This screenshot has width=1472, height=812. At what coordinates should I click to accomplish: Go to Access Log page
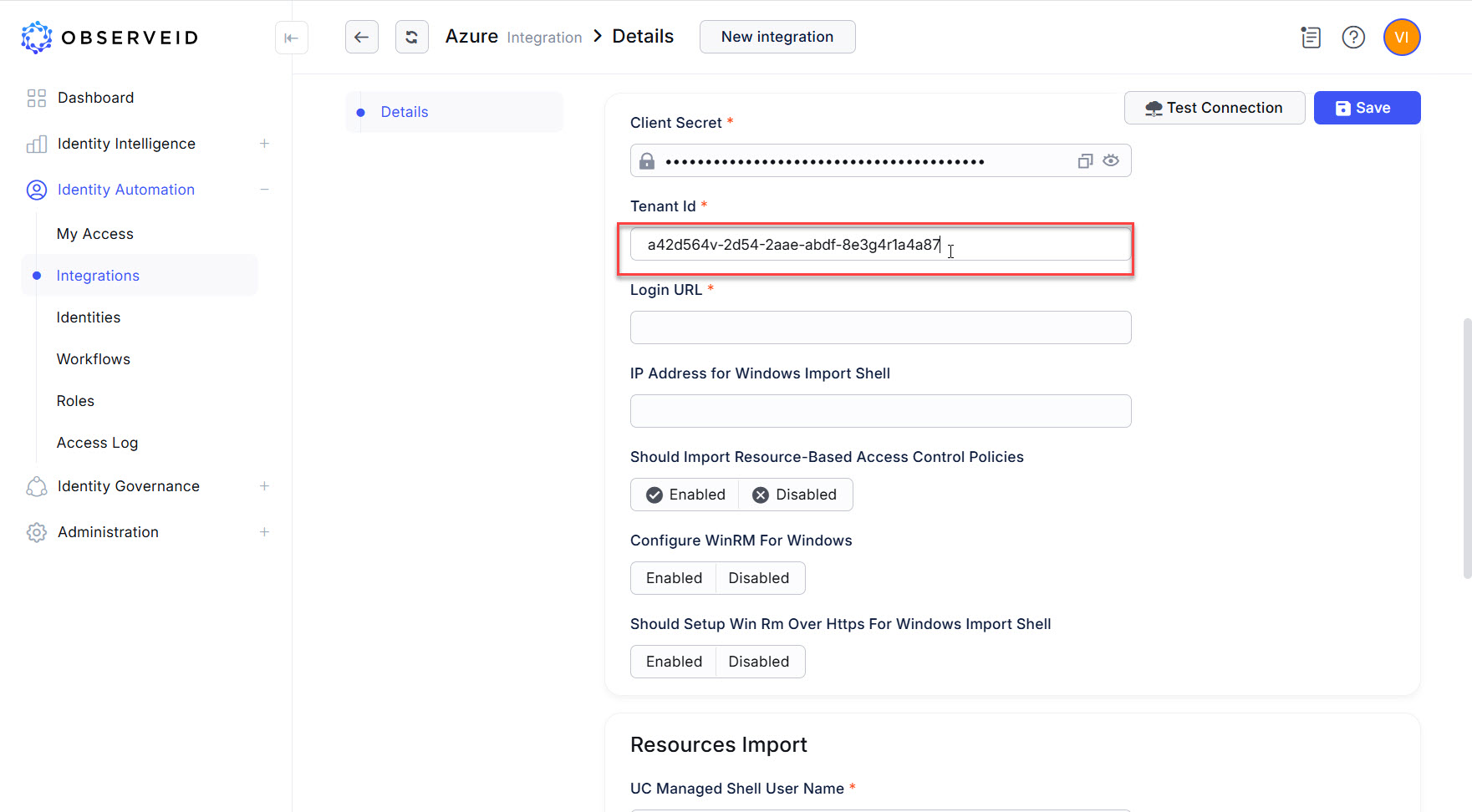[97, 443]
